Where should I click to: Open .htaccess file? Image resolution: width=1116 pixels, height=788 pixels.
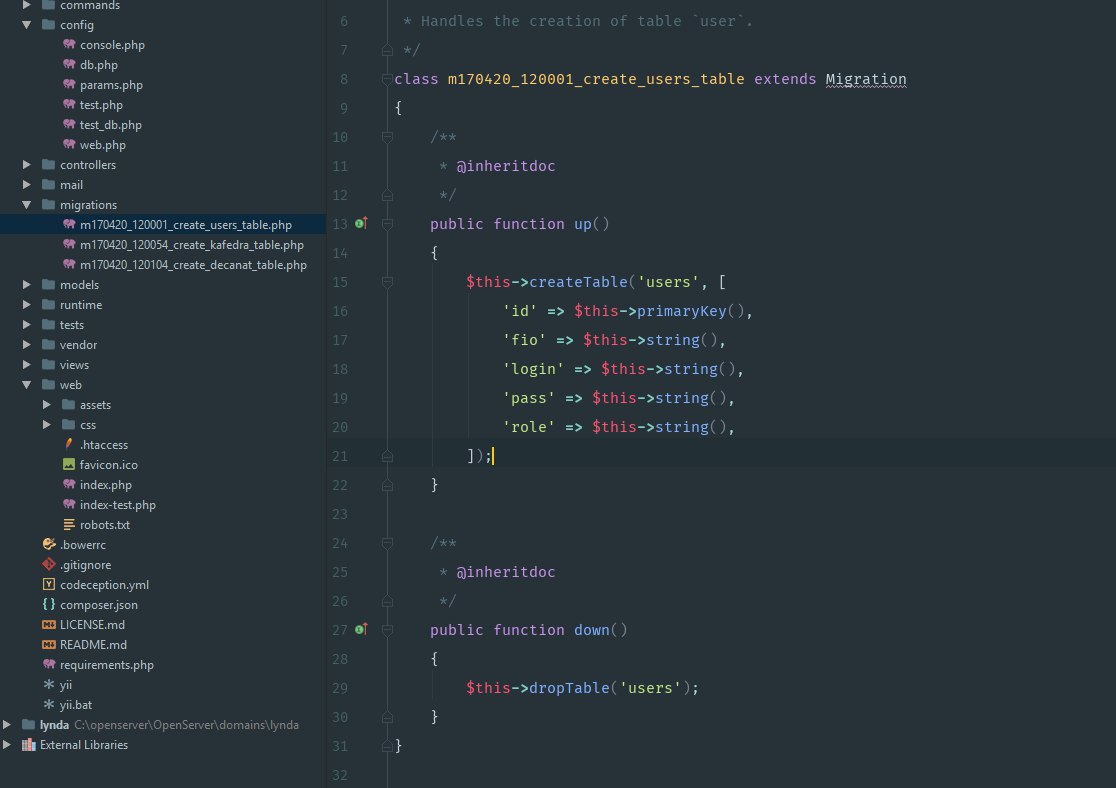pos(104,445)
